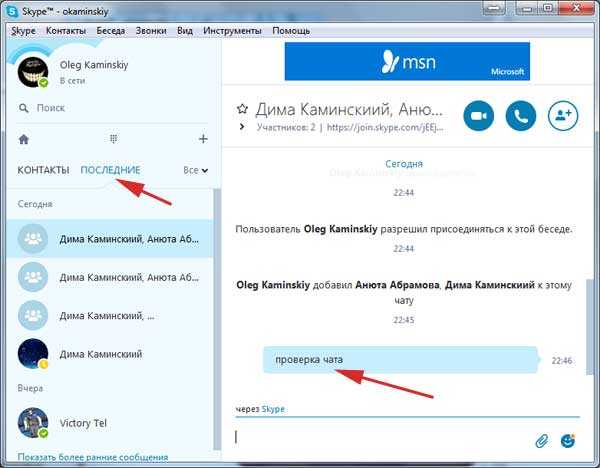This screenshot has height=468, width=600.
Task: Click the В сети status text
Action: tap(72, 81)
